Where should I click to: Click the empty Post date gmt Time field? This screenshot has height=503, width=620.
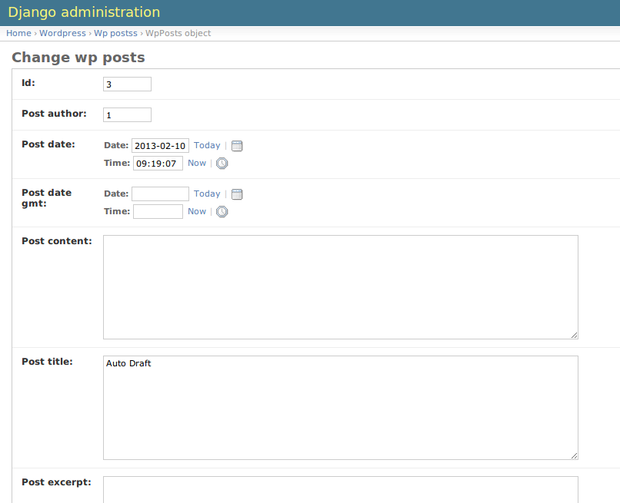[158, 211]
